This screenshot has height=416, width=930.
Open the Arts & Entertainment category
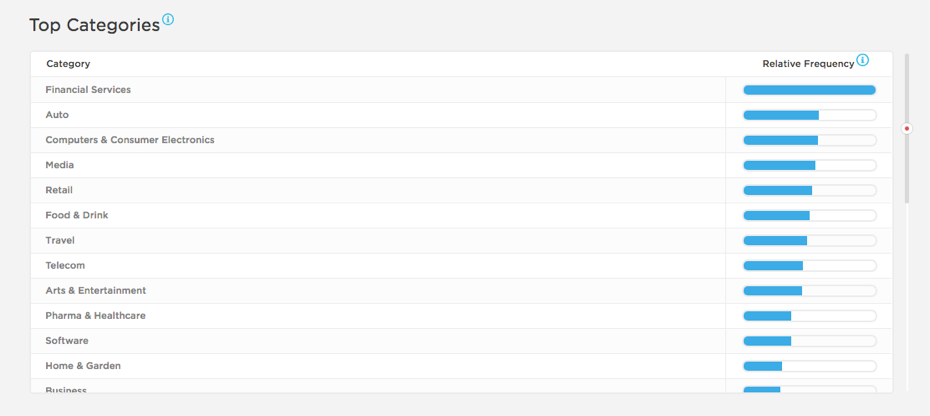pos(96,291)
